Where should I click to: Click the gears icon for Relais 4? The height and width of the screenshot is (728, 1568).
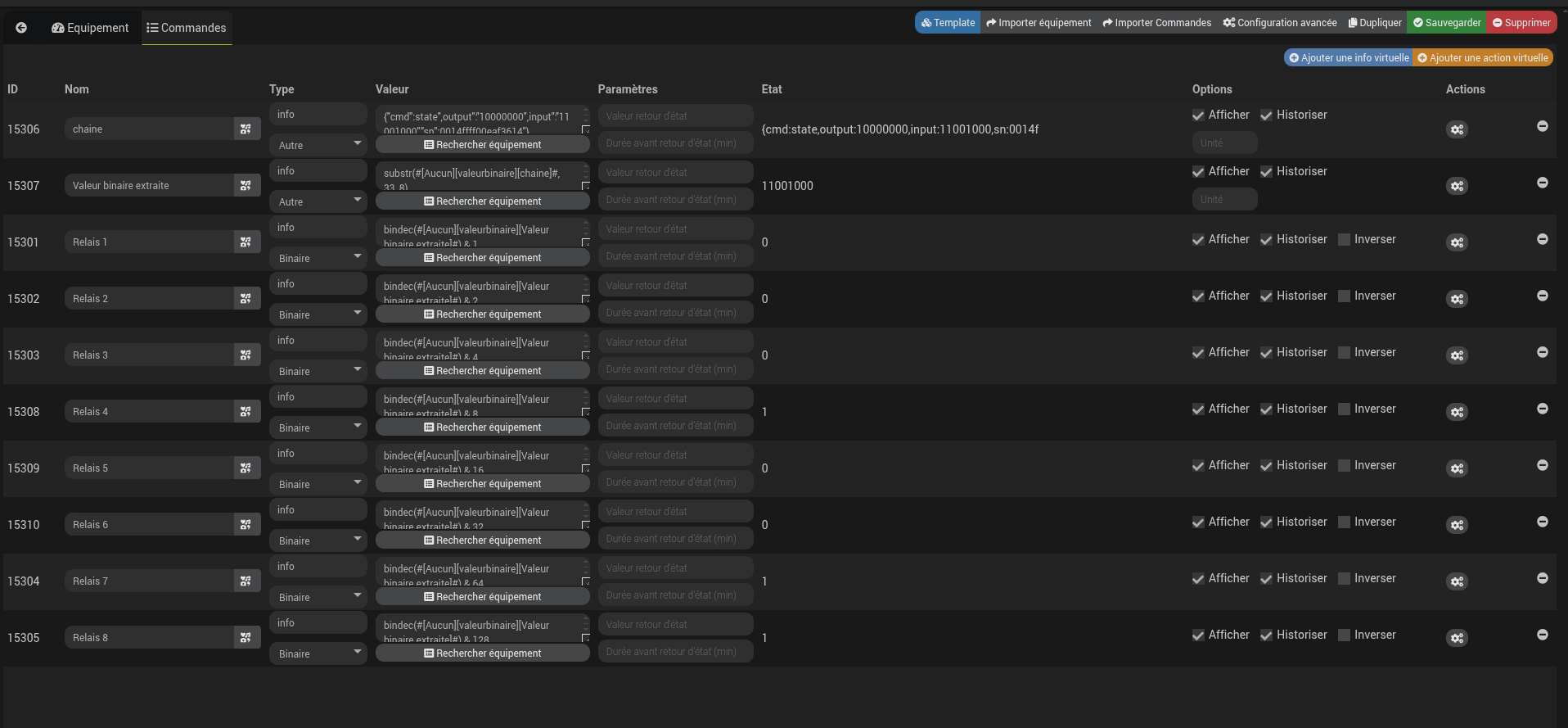coord(1457,412)
